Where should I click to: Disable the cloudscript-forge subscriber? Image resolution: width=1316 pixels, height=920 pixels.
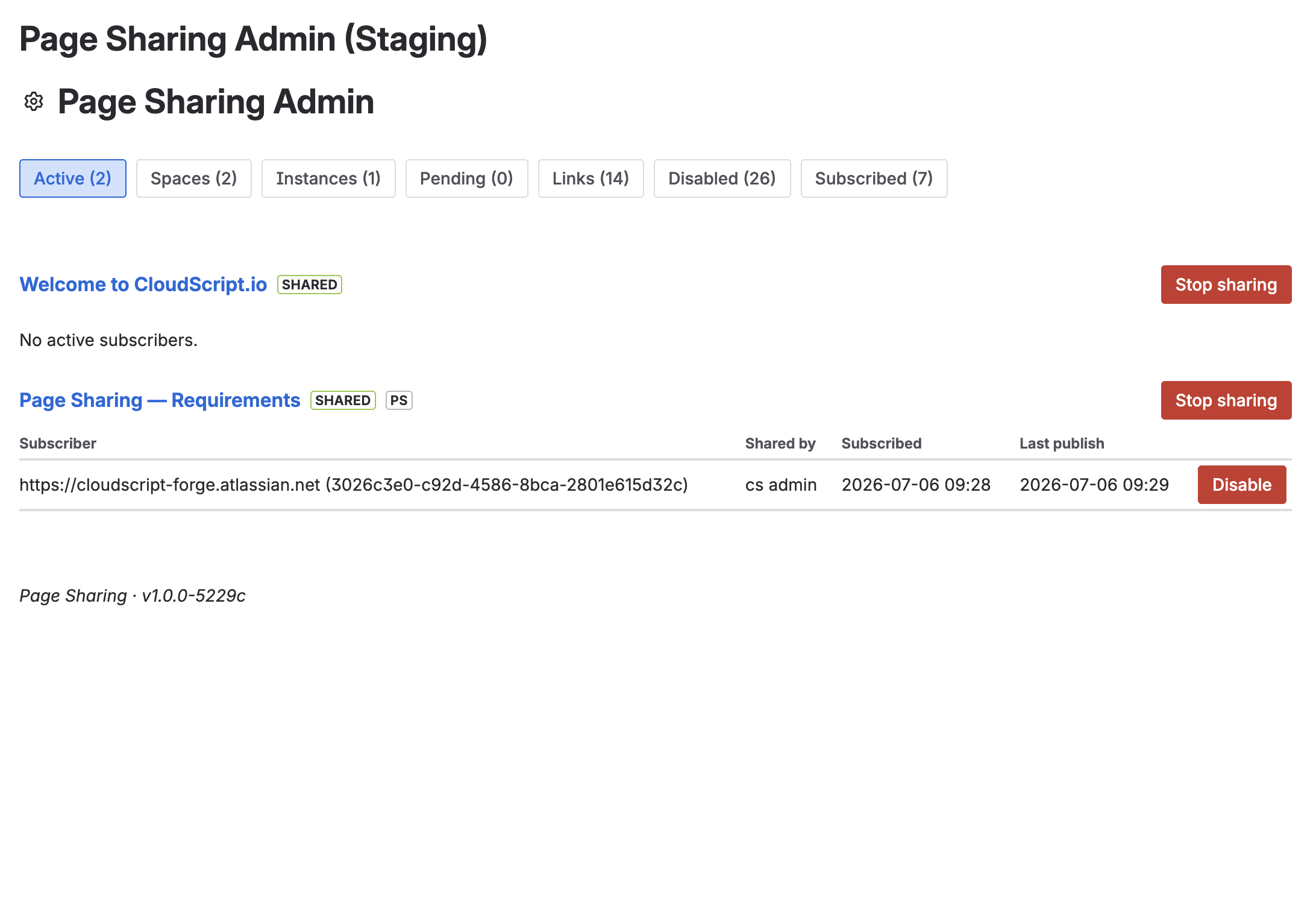[1242, 485]
